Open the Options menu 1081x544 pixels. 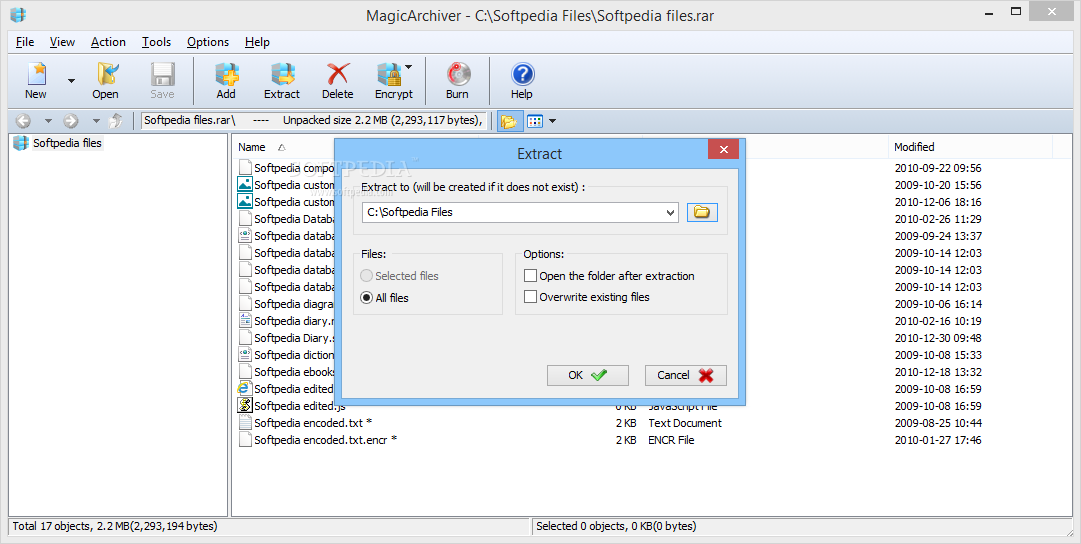(208, 42)
